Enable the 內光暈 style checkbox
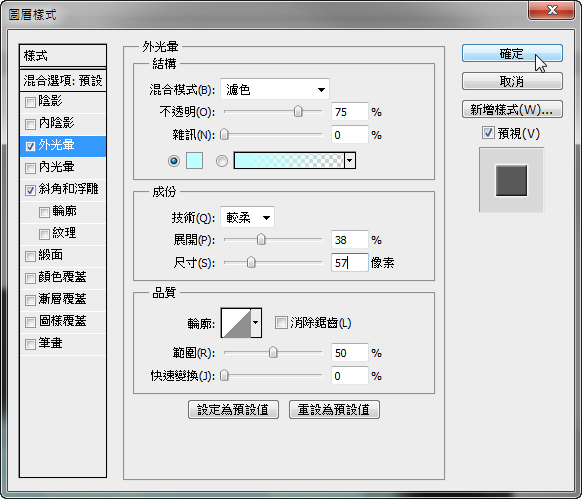582x499 pixels. pos(30,168)
